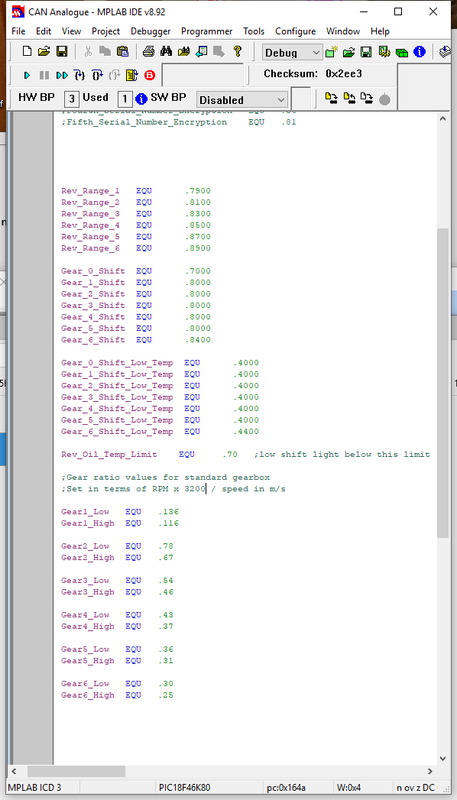Click the Save Workspace icon

[x=366, y=52]
